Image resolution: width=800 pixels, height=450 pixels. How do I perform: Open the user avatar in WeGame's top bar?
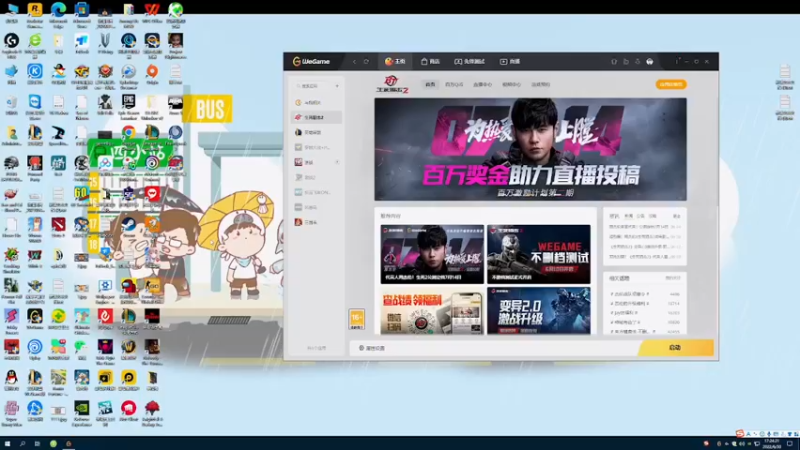pos(649,61)
